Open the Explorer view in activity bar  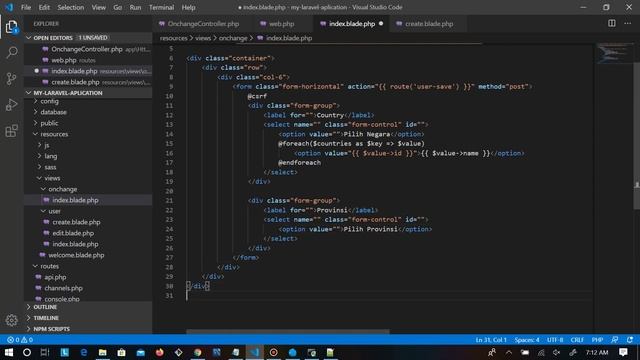[11, 27]
